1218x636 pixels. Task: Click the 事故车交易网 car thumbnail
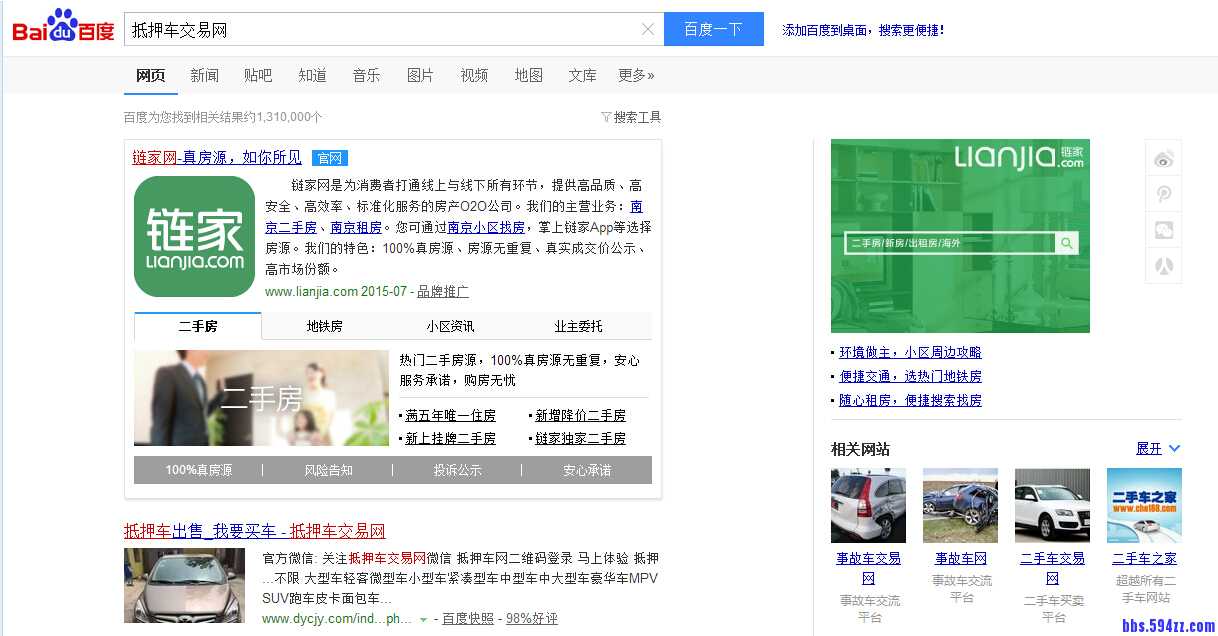click(x=867, y=506)
